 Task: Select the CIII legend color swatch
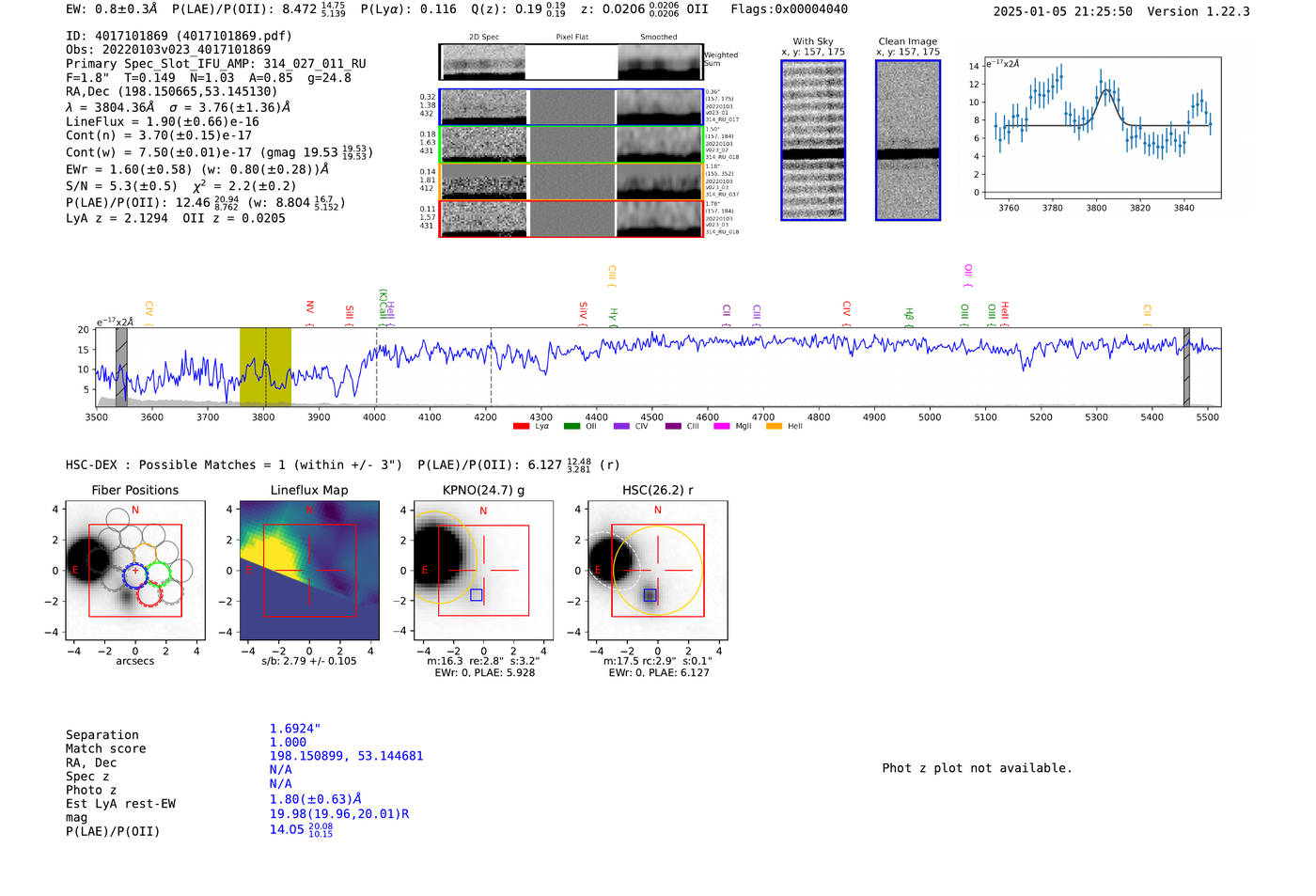click(673, 427)
